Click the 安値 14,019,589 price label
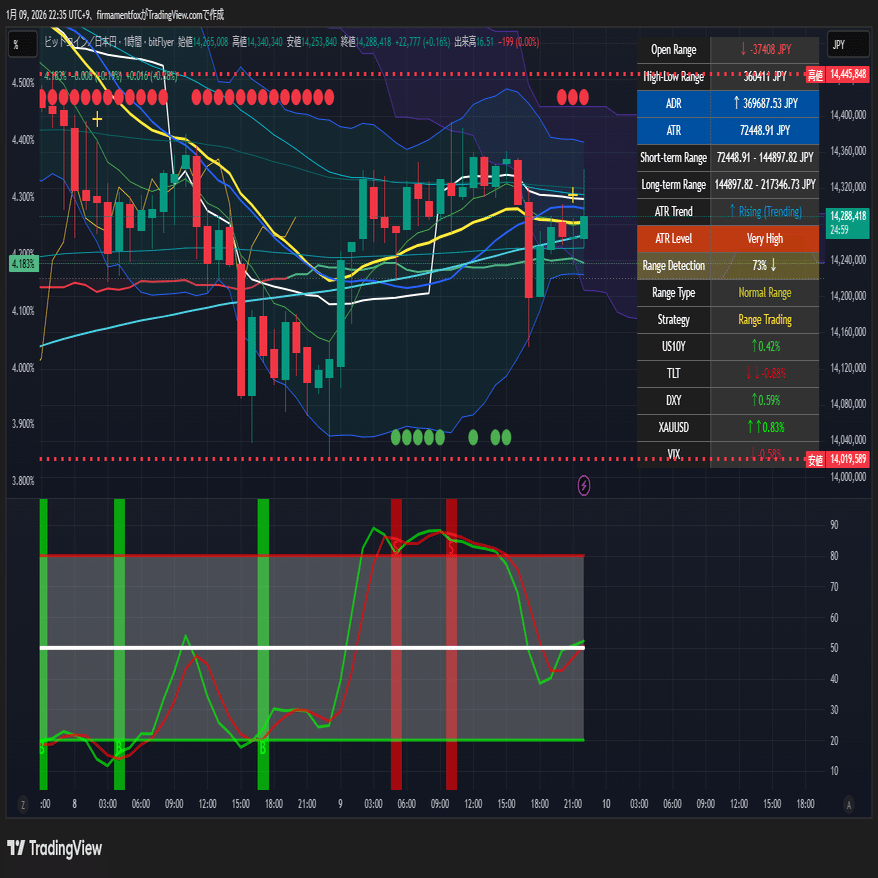Screen dimensions: 878x878 click(837, 459)
